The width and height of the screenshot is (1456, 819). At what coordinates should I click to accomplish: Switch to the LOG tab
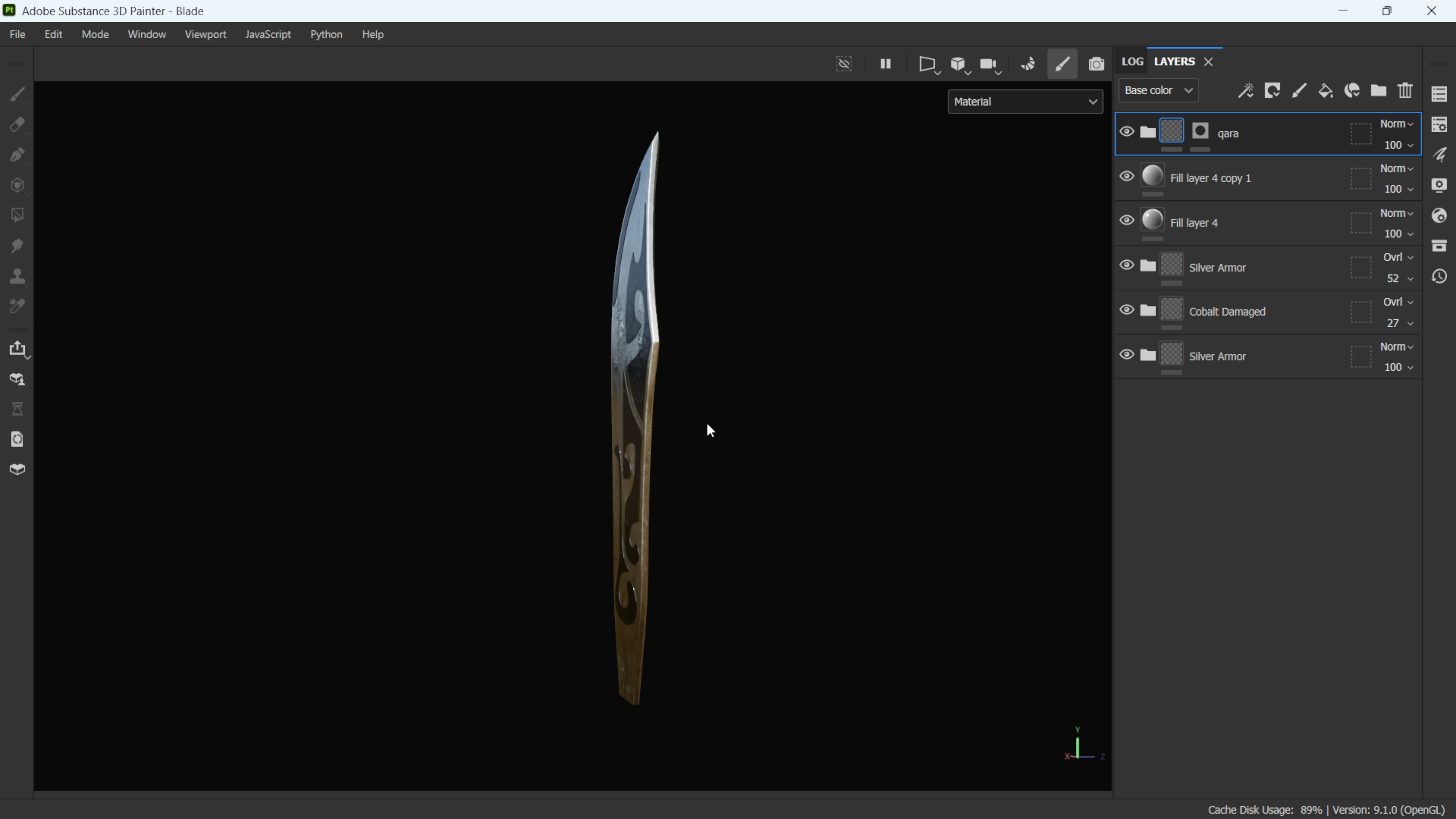1132,62
